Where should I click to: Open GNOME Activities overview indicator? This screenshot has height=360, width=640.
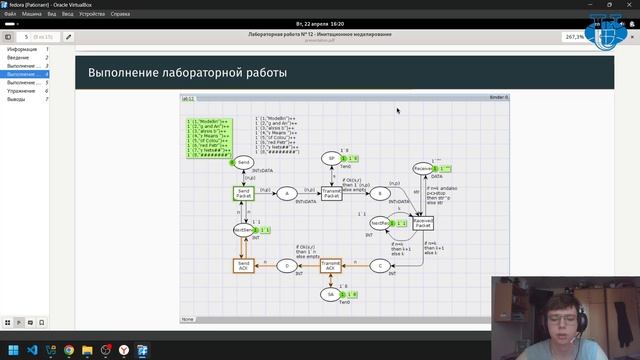[x=11, y=24]
